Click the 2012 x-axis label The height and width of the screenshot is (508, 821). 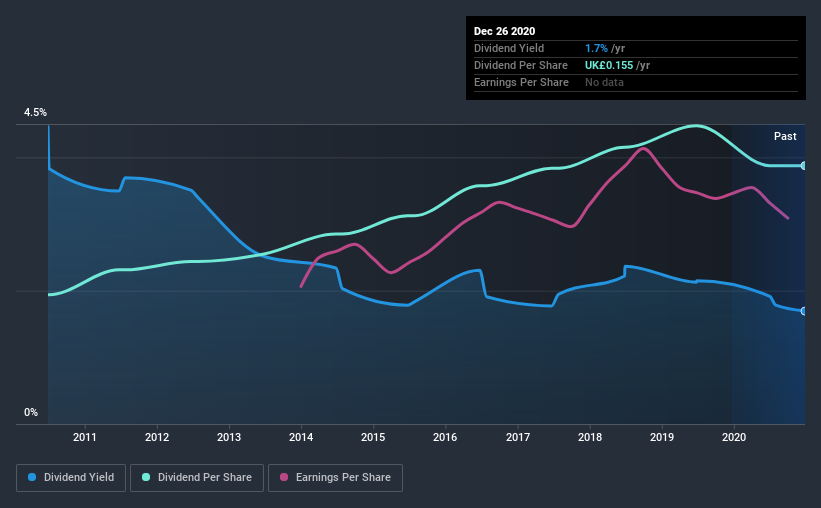click(x=157, y=437)
